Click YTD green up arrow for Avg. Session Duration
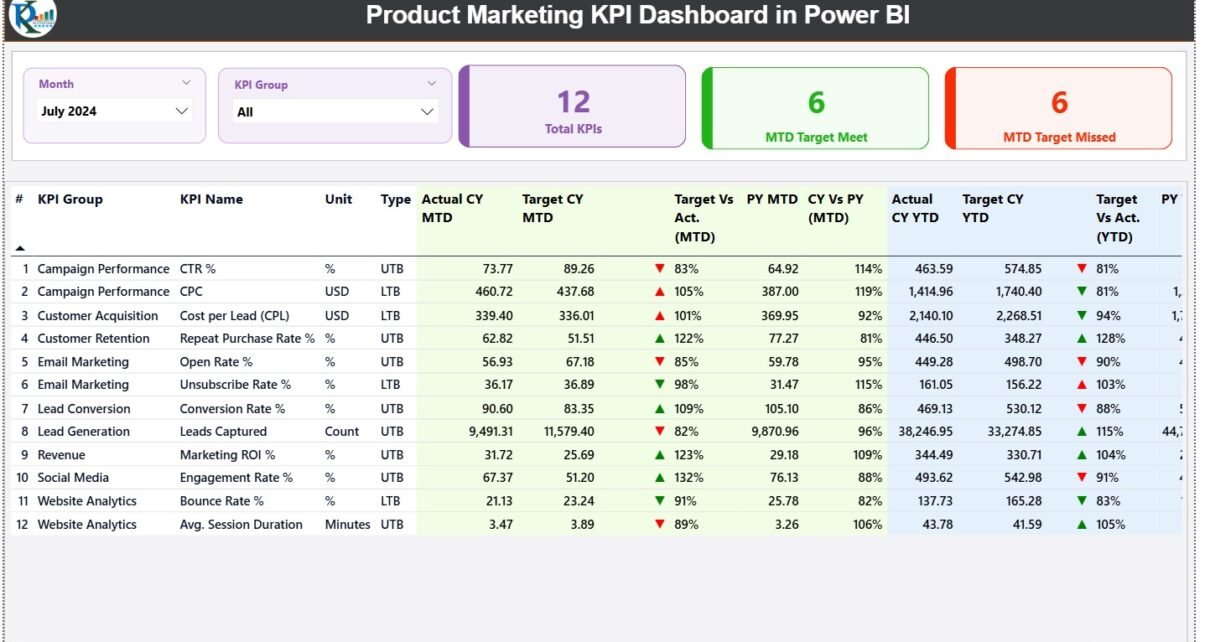The width and height of the screenshot is (1210, 642). tap(1081, 525)
